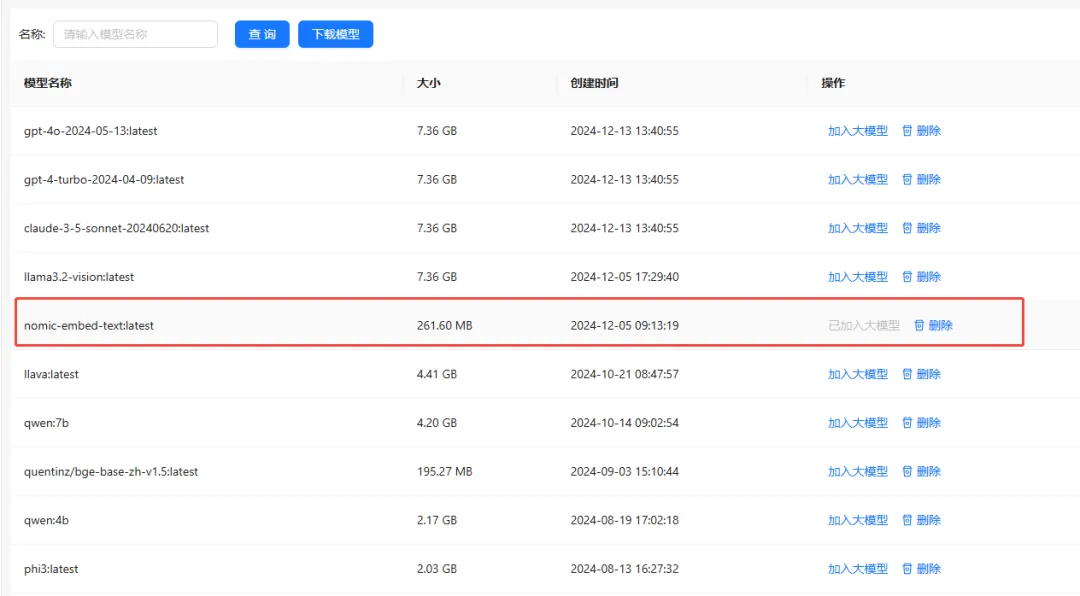Click 加入大模型 for qwen:4b
Screen dimensions: 1080x596
[x=857, y=520]
